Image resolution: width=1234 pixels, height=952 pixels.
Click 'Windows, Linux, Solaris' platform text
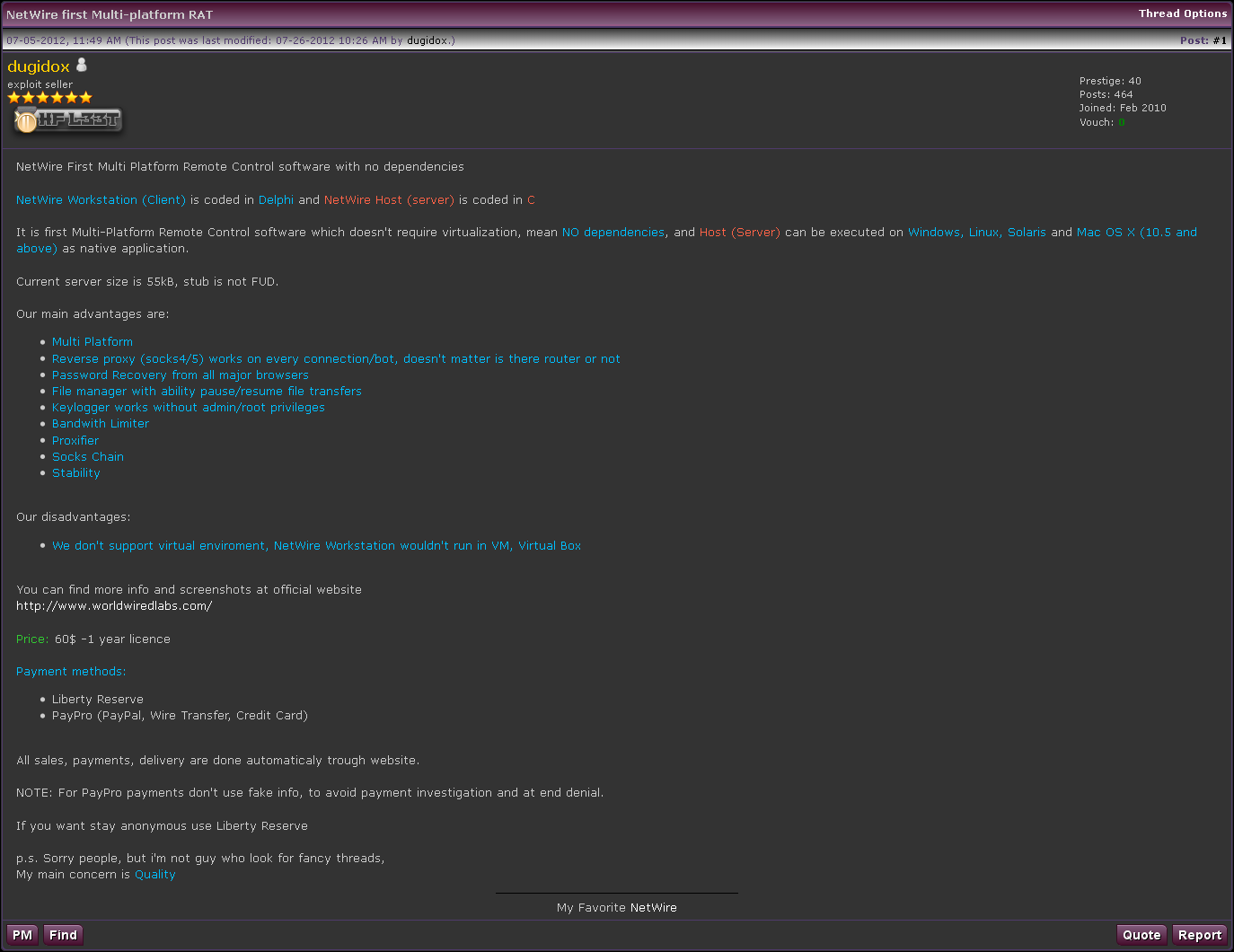[977, 233]
